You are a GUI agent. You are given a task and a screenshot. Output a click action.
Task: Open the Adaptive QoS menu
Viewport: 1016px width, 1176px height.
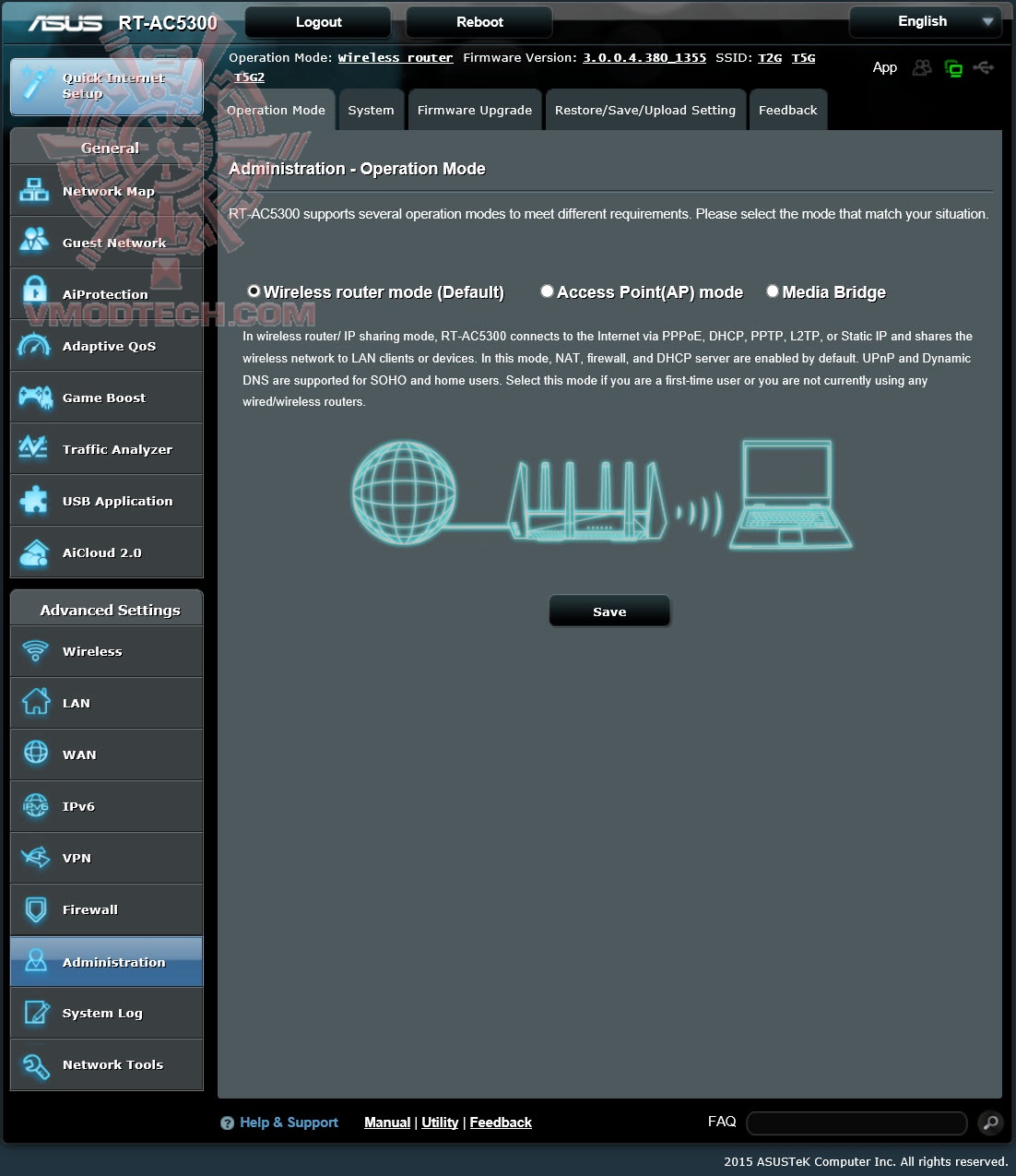point(107,346)
